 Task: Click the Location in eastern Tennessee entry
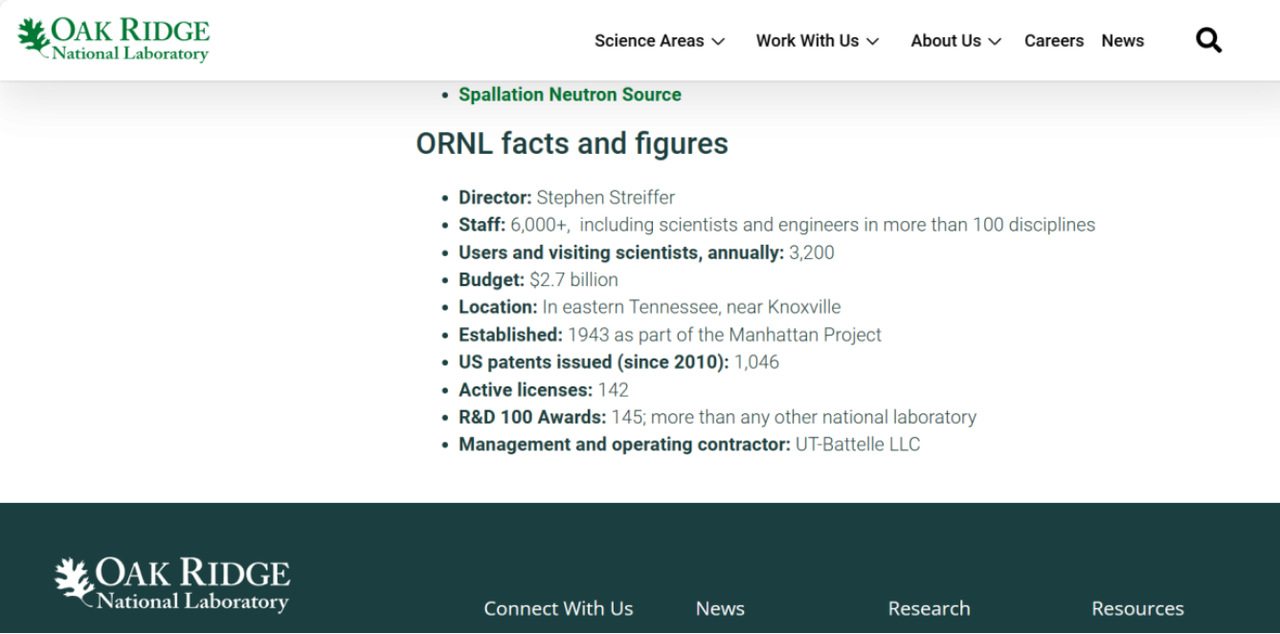point(650,307)
